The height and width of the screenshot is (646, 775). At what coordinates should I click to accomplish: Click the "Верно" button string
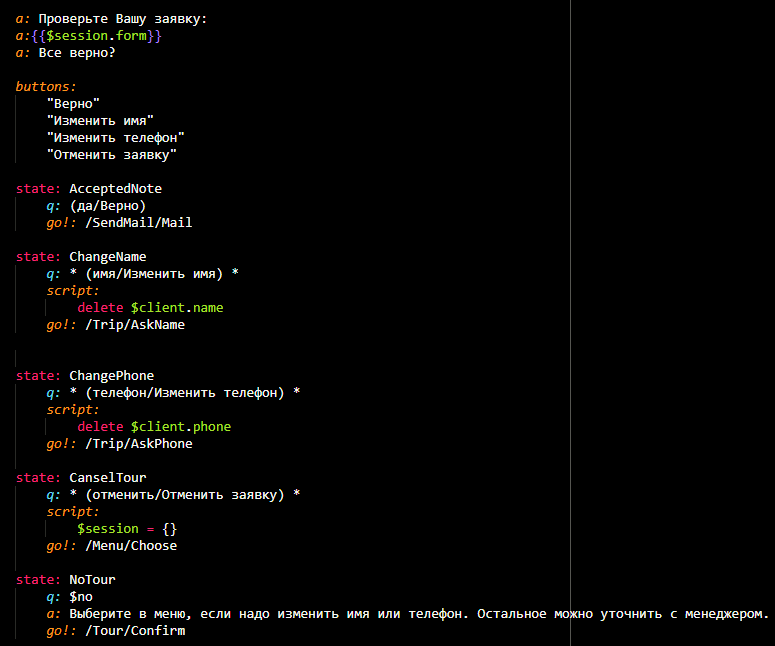pos(73,104)
